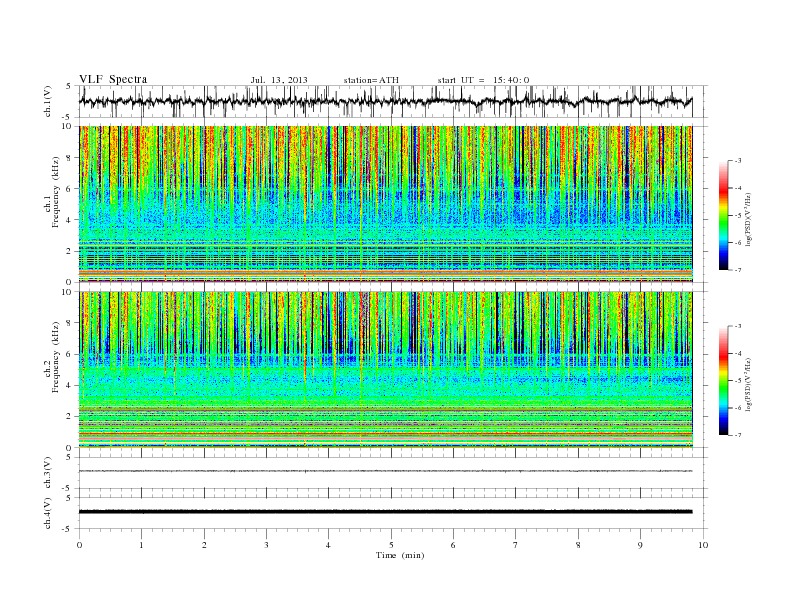Click the "-3" value on ch.1 color bar

click(738, 161)
